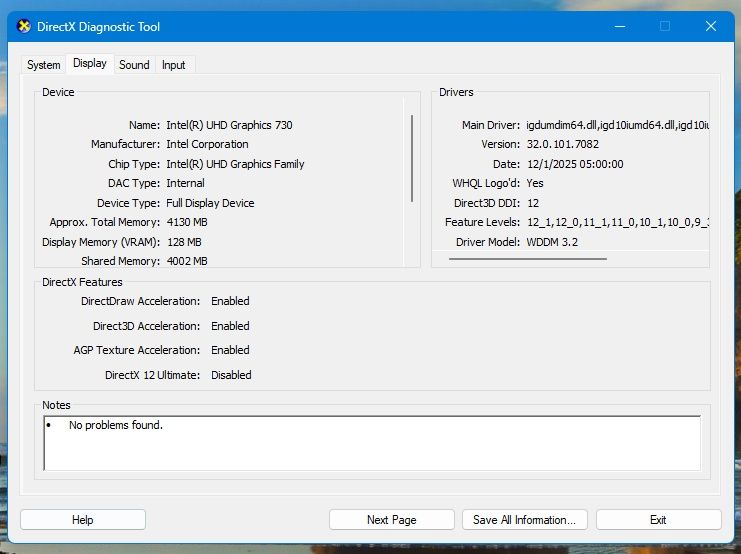Click the 'Driver Model:' label
This screenshot has width=741, height=554.
(488, 242)
